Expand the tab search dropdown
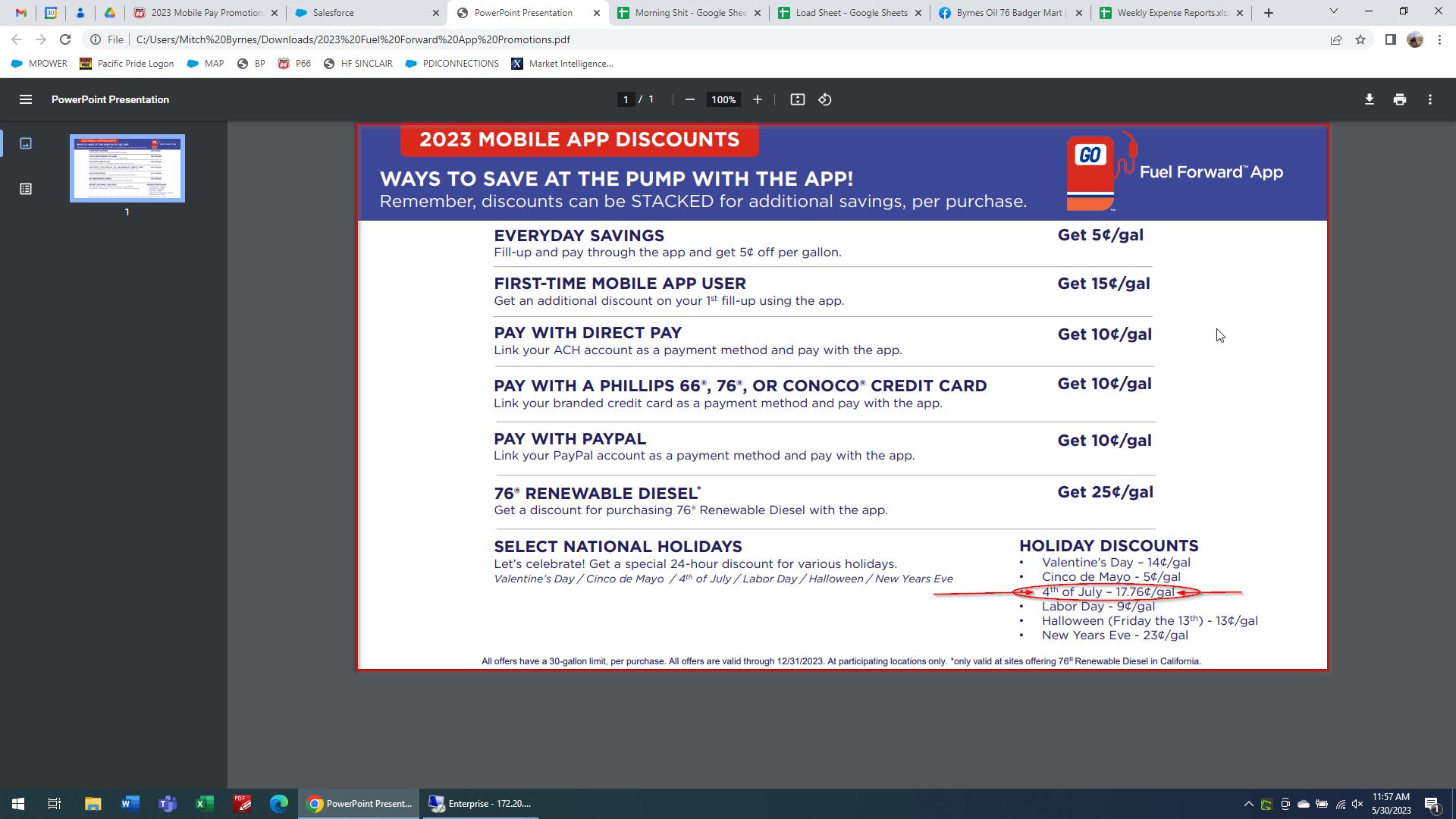The image size is (1456, 819). [1333, 11]
